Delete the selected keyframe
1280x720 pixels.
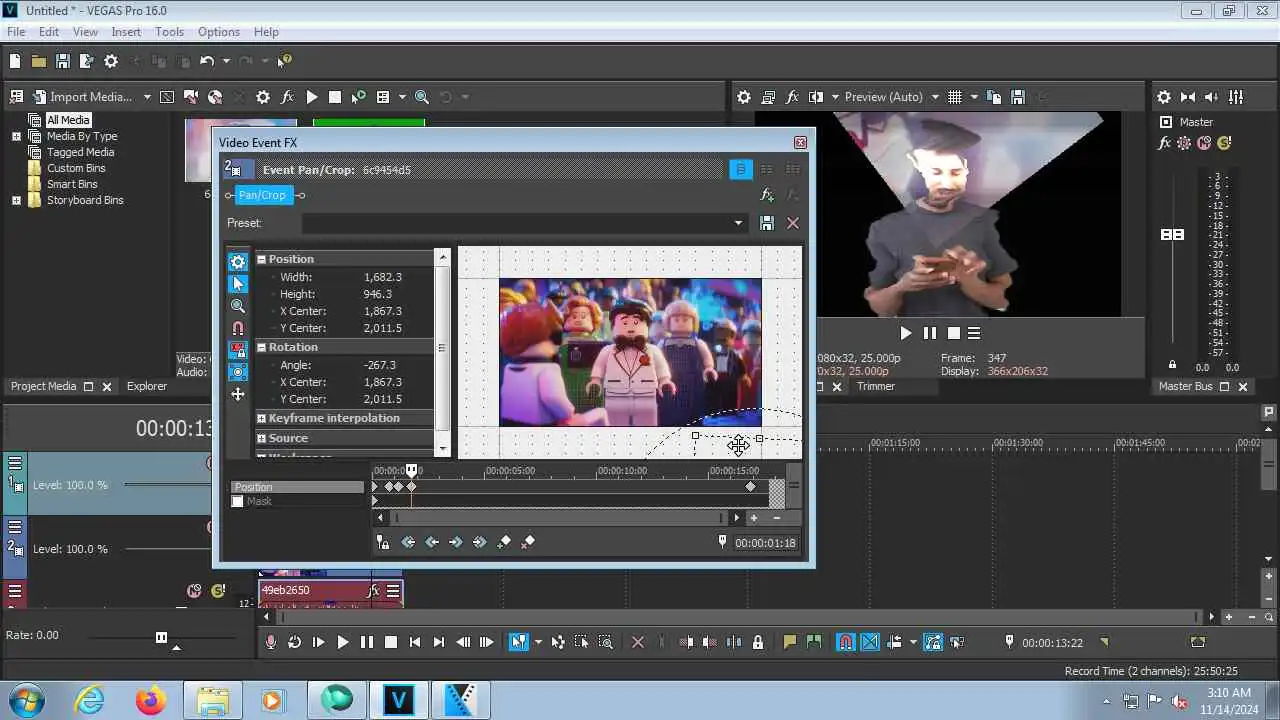coord(528,542)
